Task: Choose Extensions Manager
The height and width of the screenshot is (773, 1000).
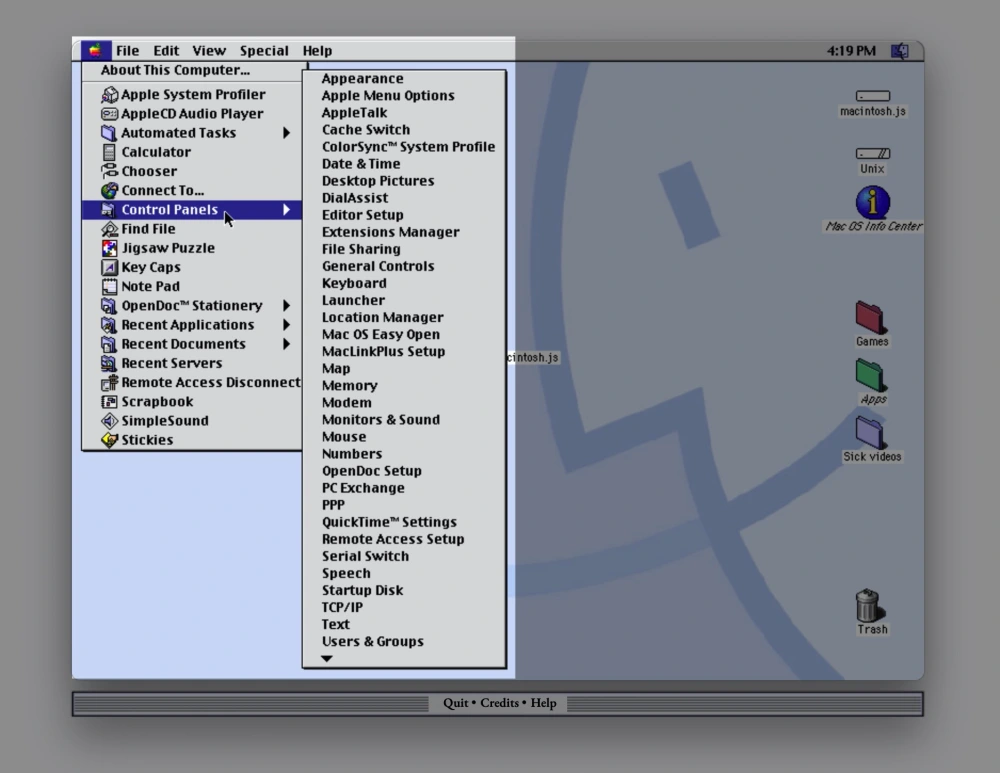Action: click(390, 232)
